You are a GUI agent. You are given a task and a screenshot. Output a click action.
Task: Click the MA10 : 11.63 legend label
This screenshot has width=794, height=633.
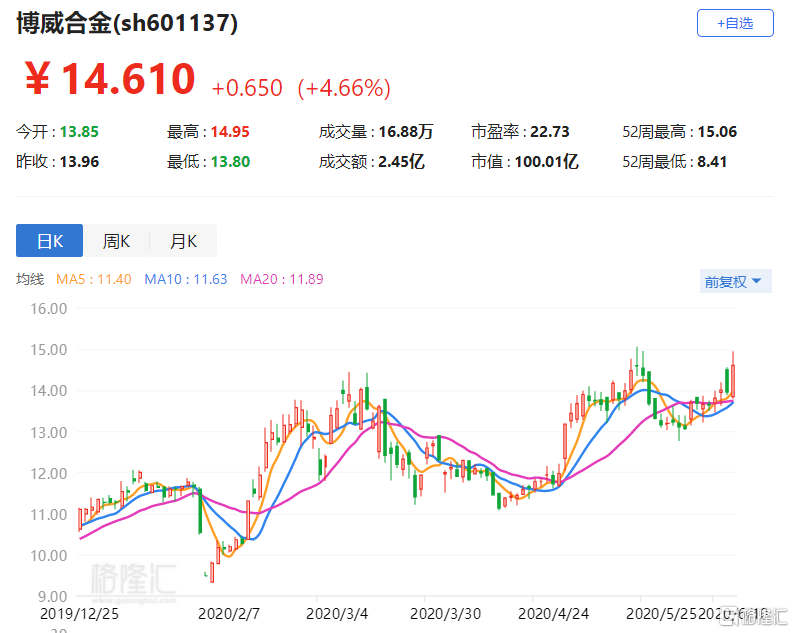tap(186, 279)
